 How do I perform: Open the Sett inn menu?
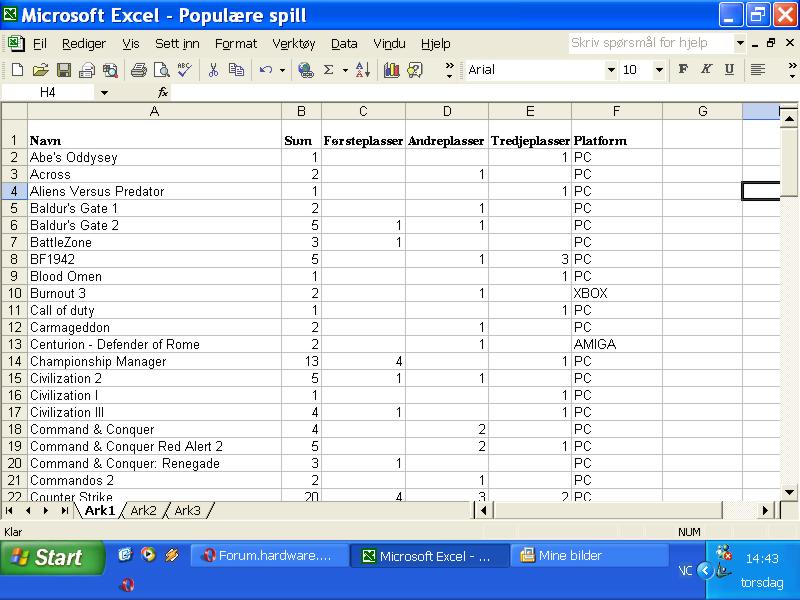point(177,44)
